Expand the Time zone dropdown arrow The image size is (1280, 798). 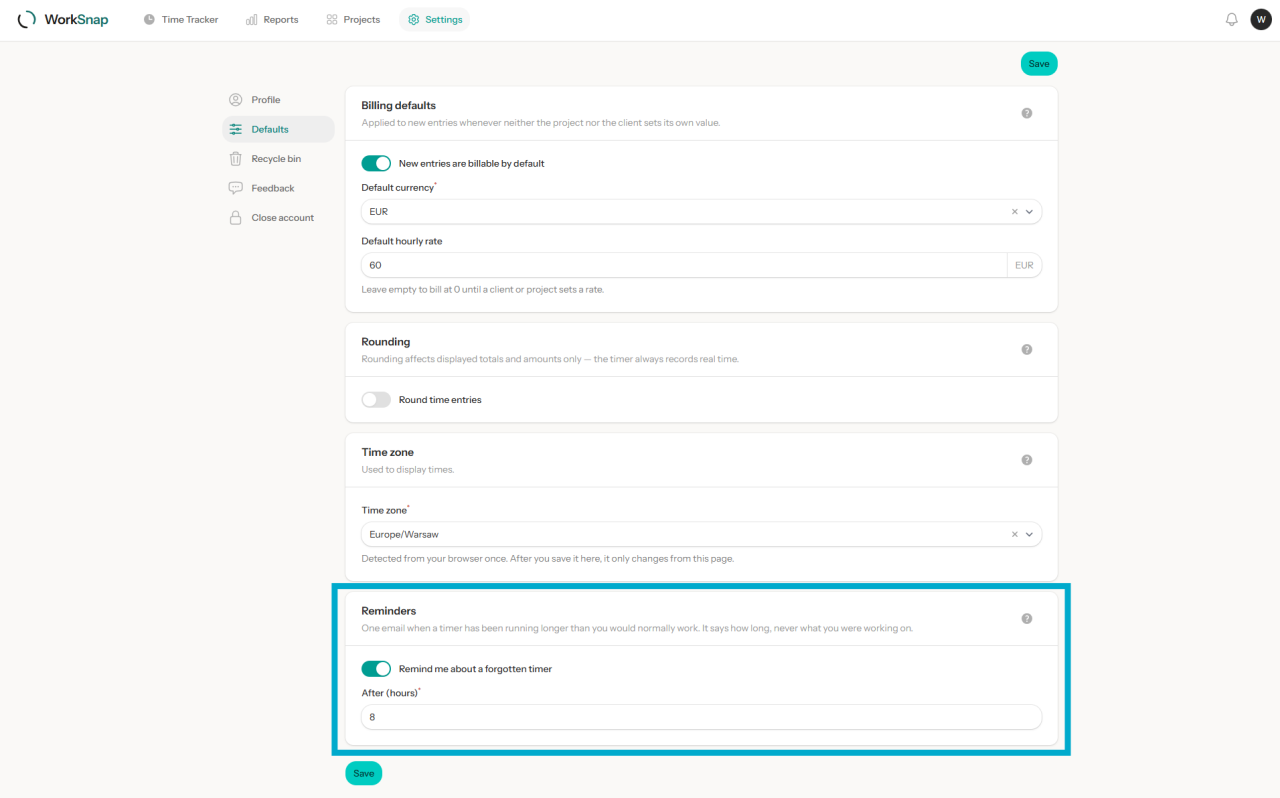click(x=1029, y=534)
